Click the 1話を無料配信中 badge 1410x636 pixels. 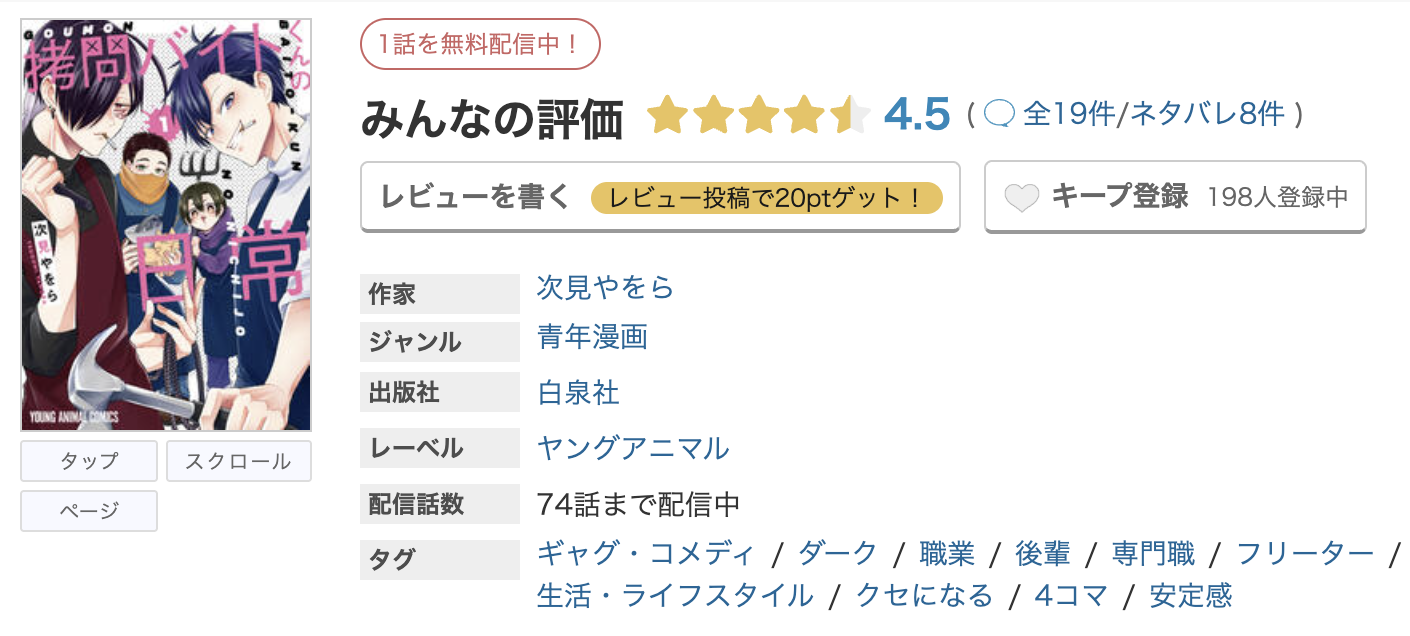point(480,44)
